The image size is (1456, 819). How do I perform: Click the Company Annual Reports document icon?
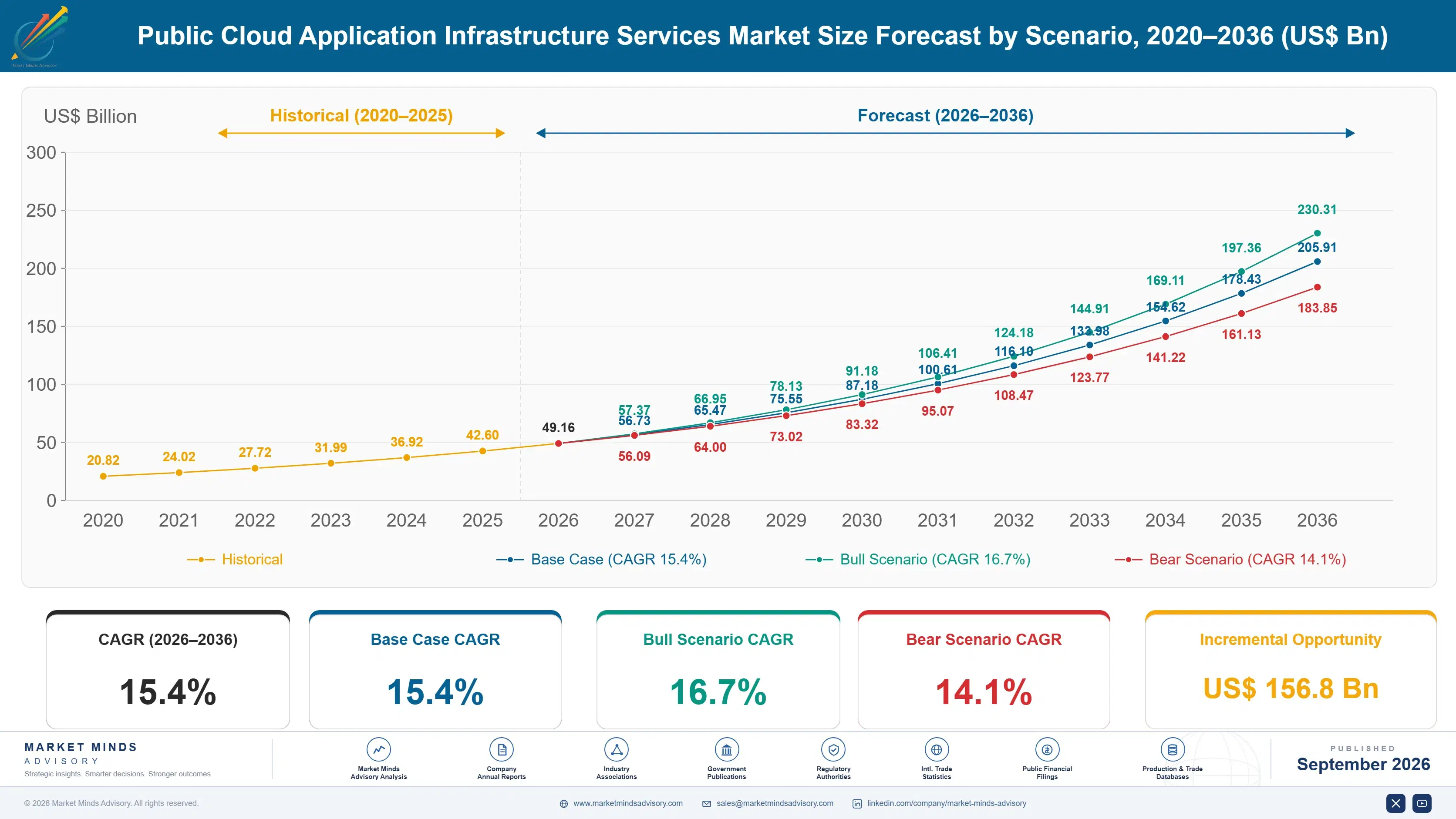[501, 749]
